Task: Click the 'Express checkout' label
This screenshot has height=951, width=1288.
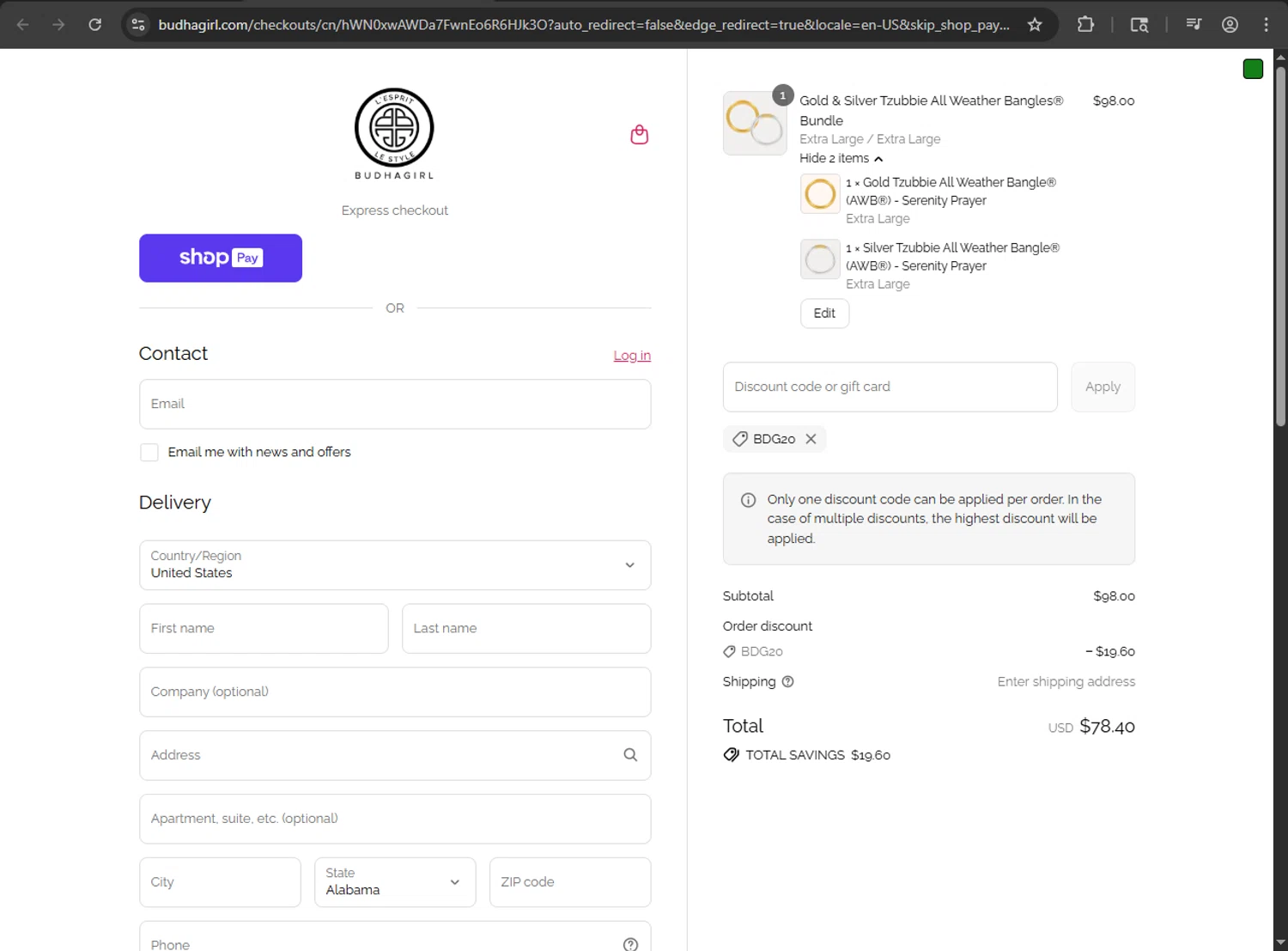Action: tap(394, 210)
